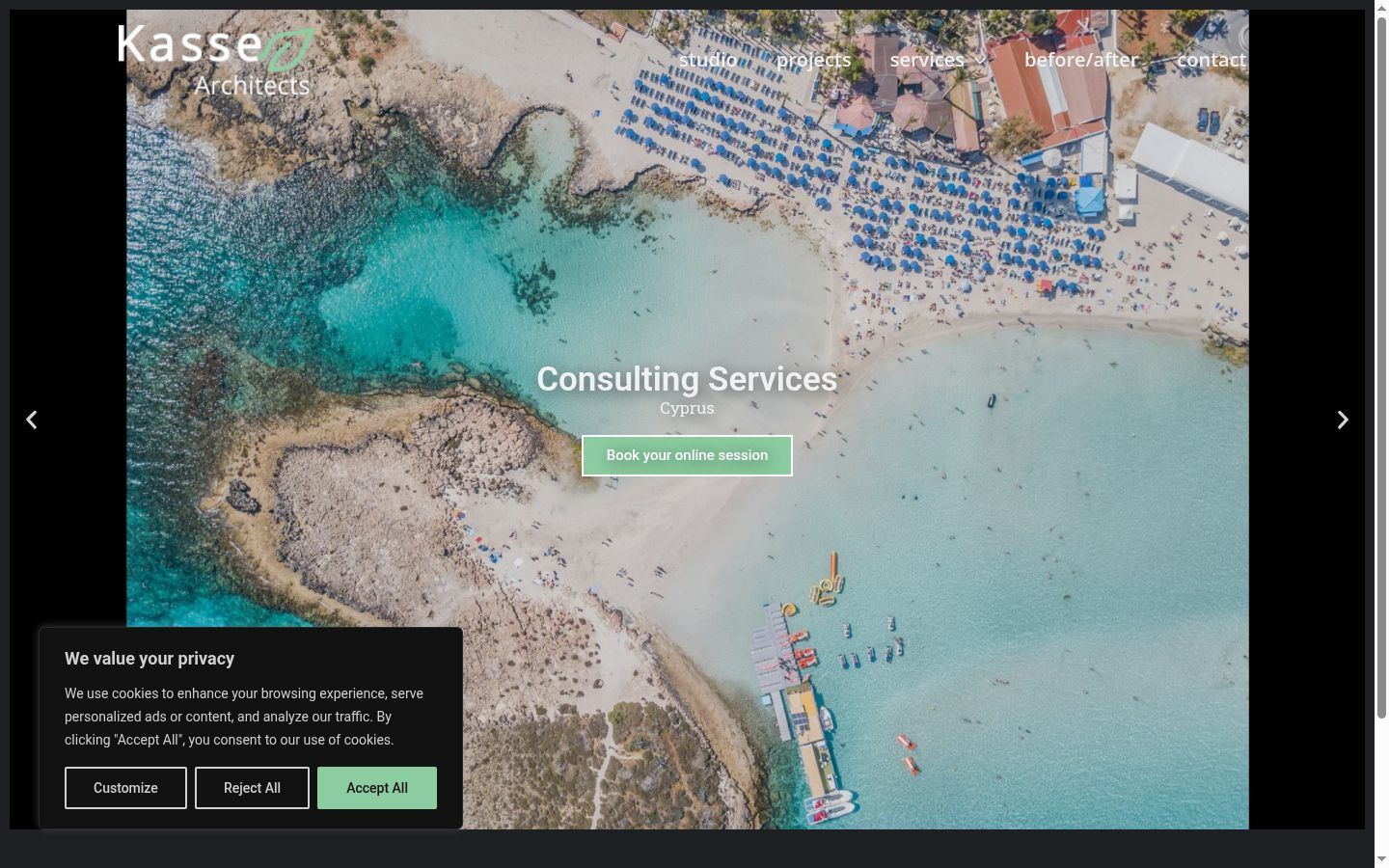Open the studio menu item

point(708,60)
